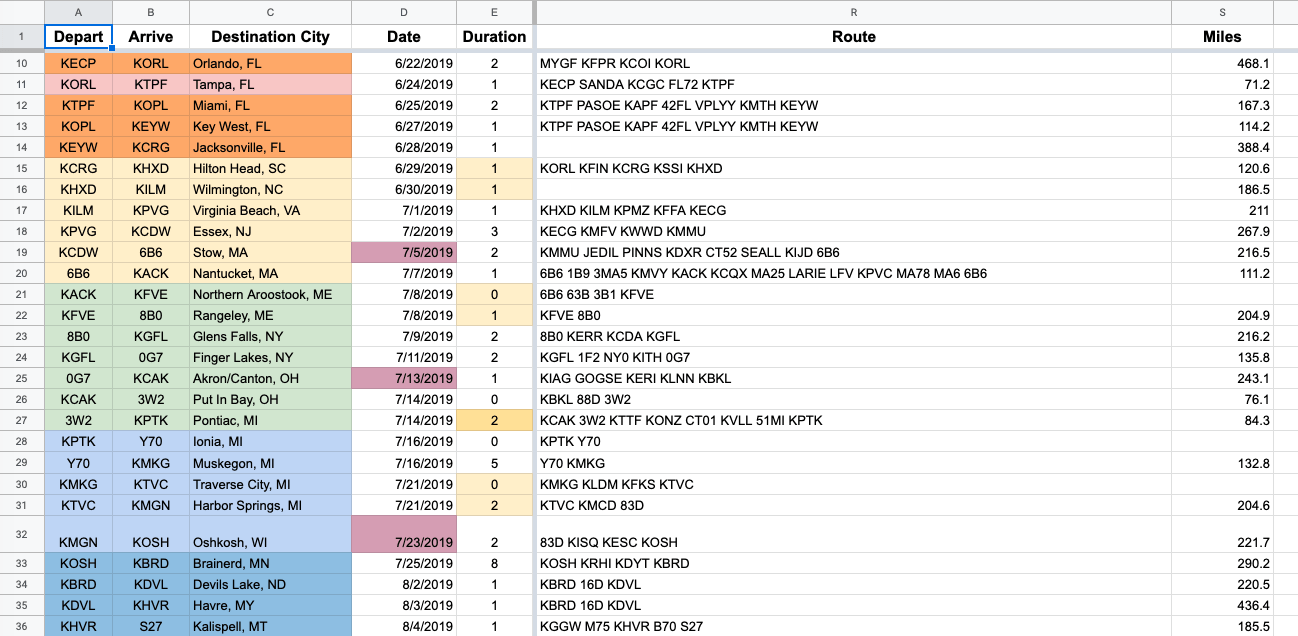Viewport: 1298px width, 636px height.
Task: Click the column S header
Action: pos(1222,12)
